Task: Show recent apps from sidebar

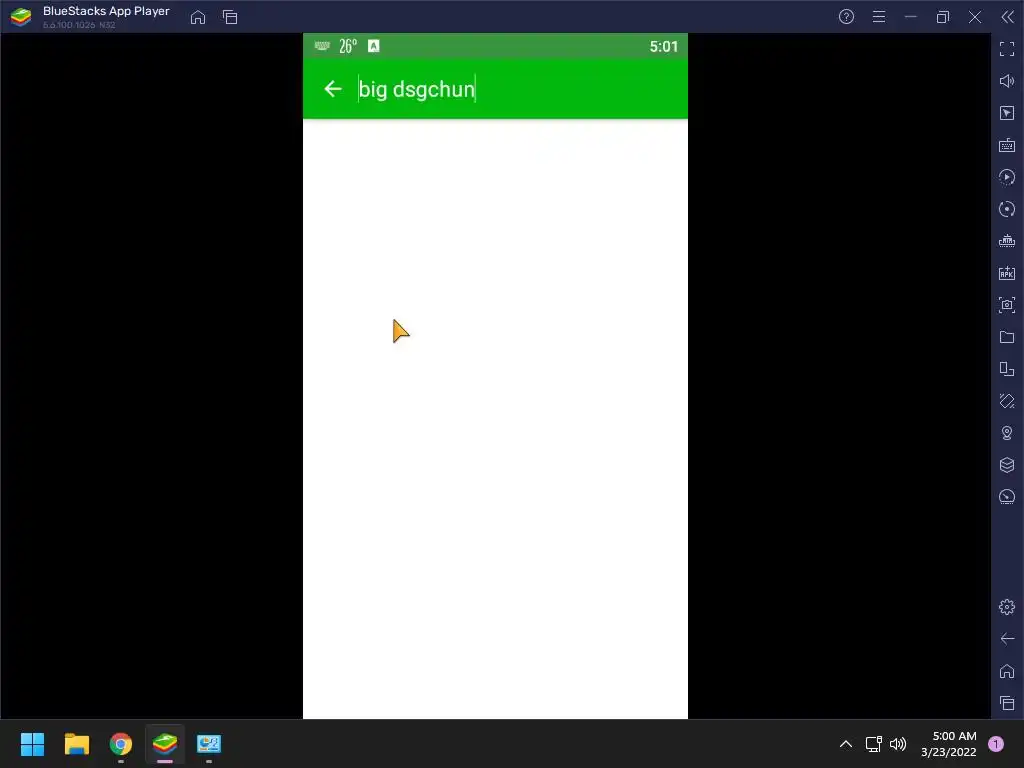Action: pos(1007,703)
